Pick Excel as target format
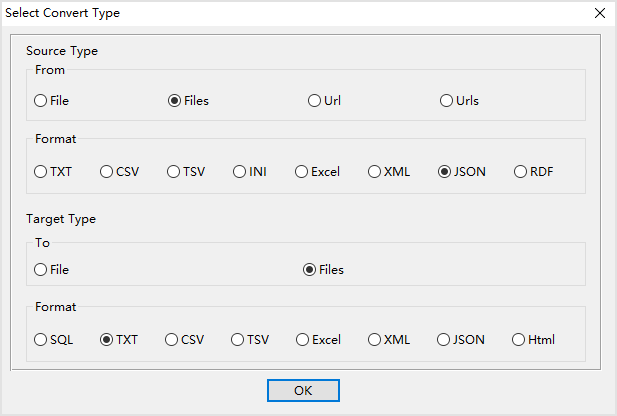The width and height of the screenshot is (617, 416). (303, 340)
